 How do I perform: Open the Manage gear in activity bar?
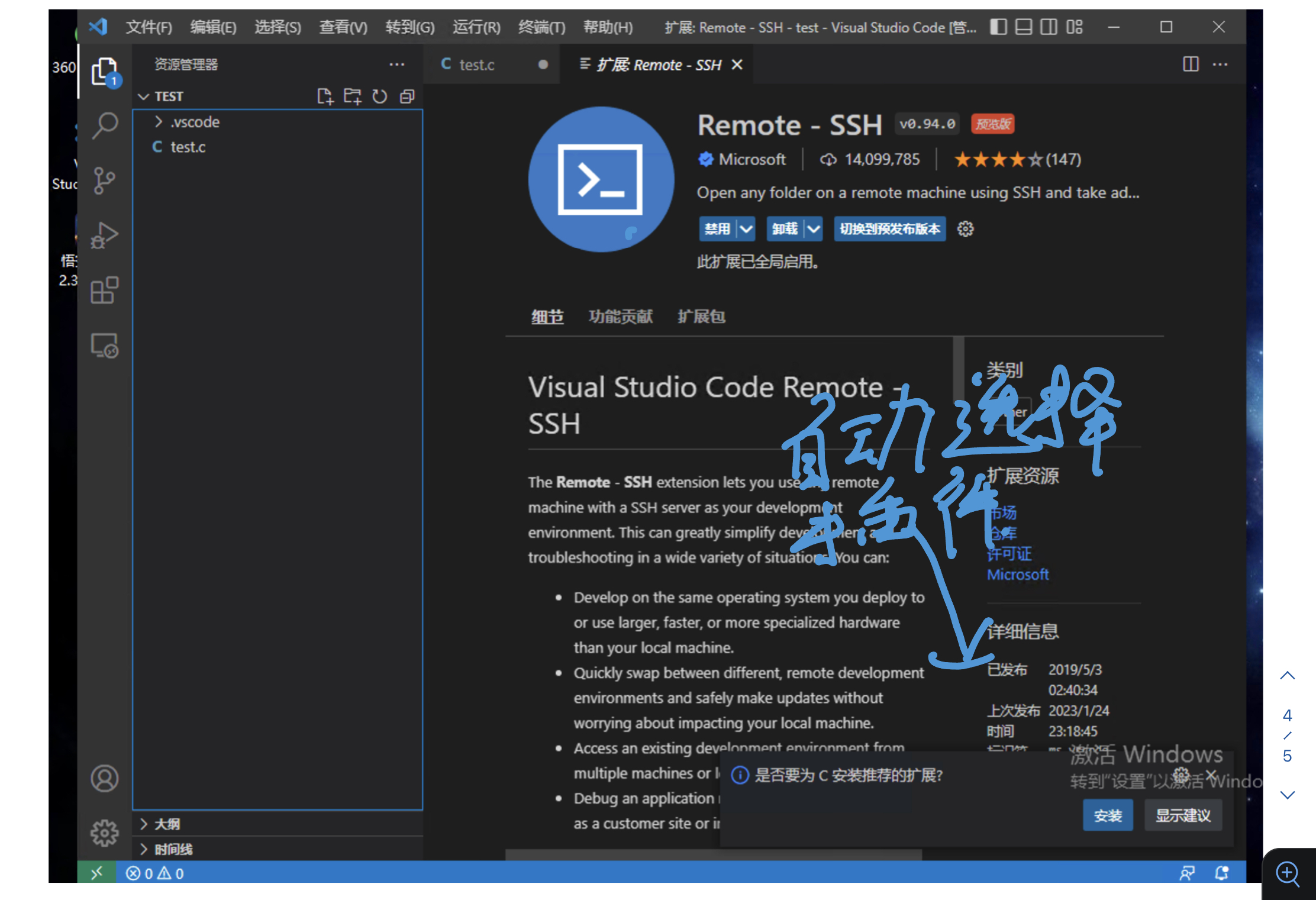pos(105,833)
